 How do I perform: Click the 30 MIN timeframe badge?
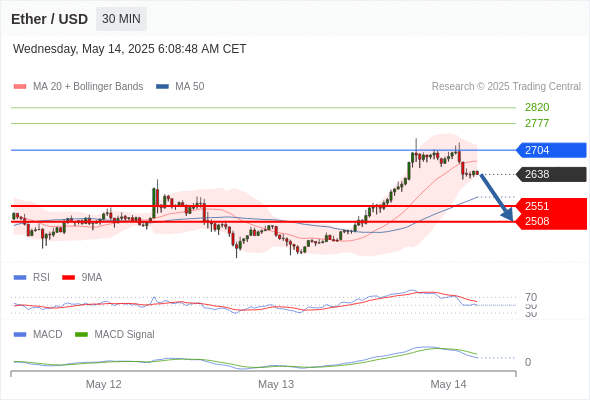coord(121,19)
